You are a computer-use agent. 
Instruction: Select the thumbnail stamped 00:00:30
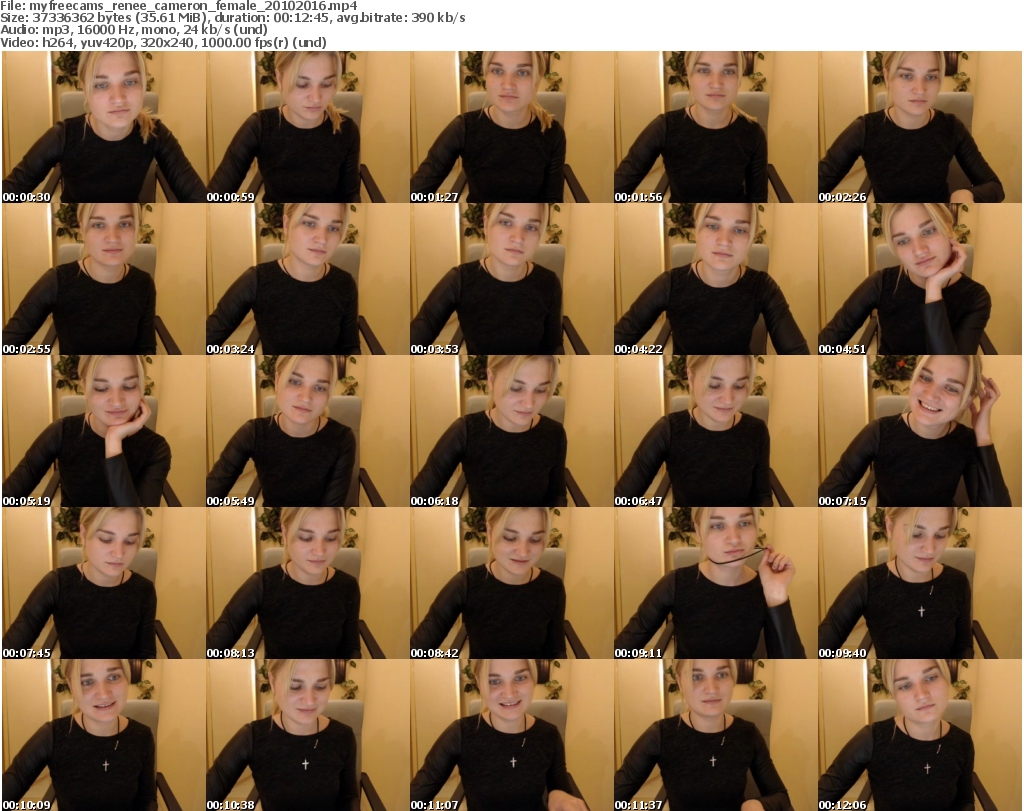click(104, 127)
